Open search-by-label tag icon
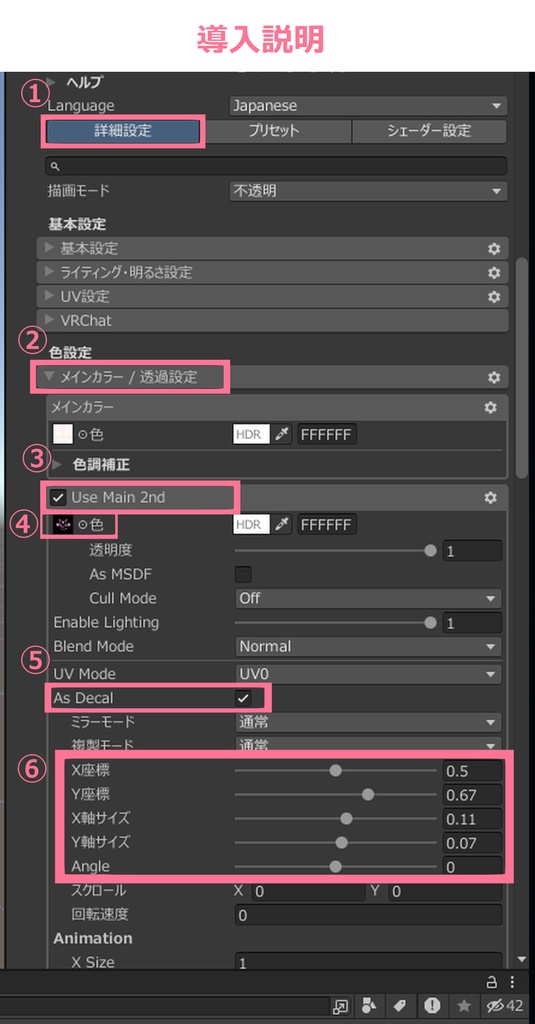The image size is (535, 1024). point(399,1005)
